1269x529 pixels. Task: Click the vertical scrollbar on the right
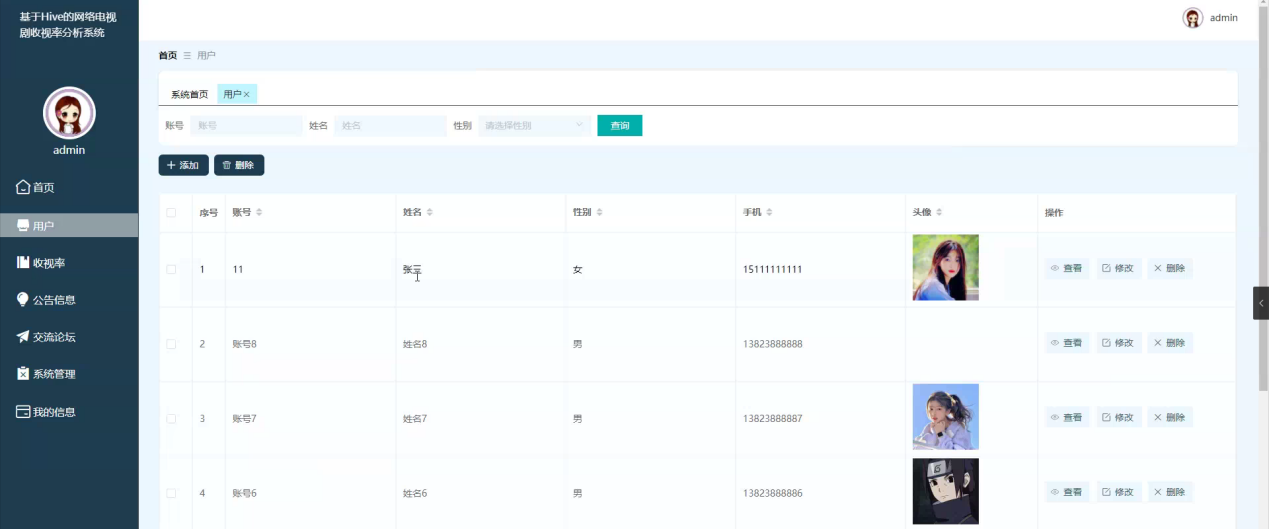(x=1263, y=200)
